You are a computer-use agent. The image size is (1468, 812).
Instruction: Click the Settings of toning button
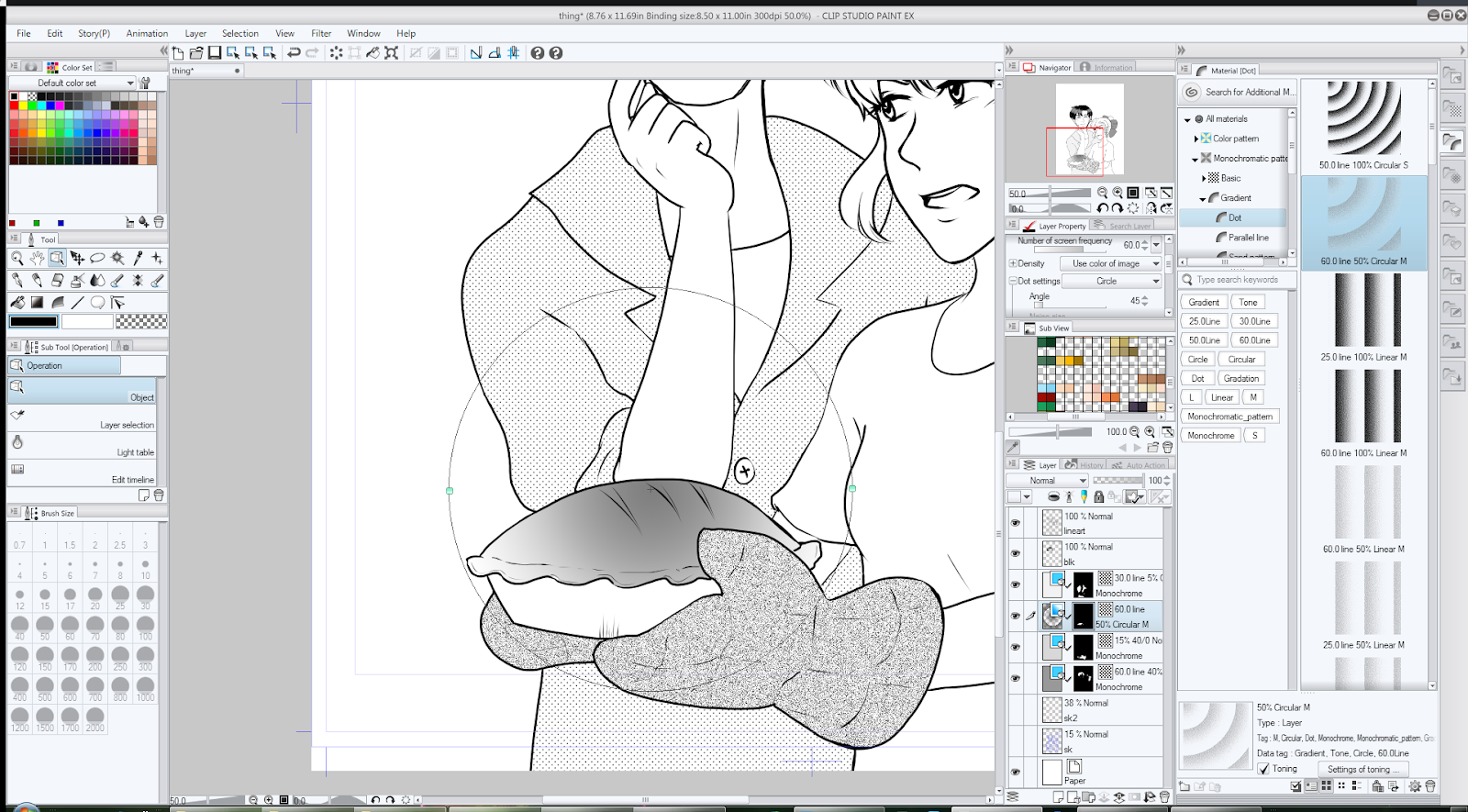(1363, 769)
